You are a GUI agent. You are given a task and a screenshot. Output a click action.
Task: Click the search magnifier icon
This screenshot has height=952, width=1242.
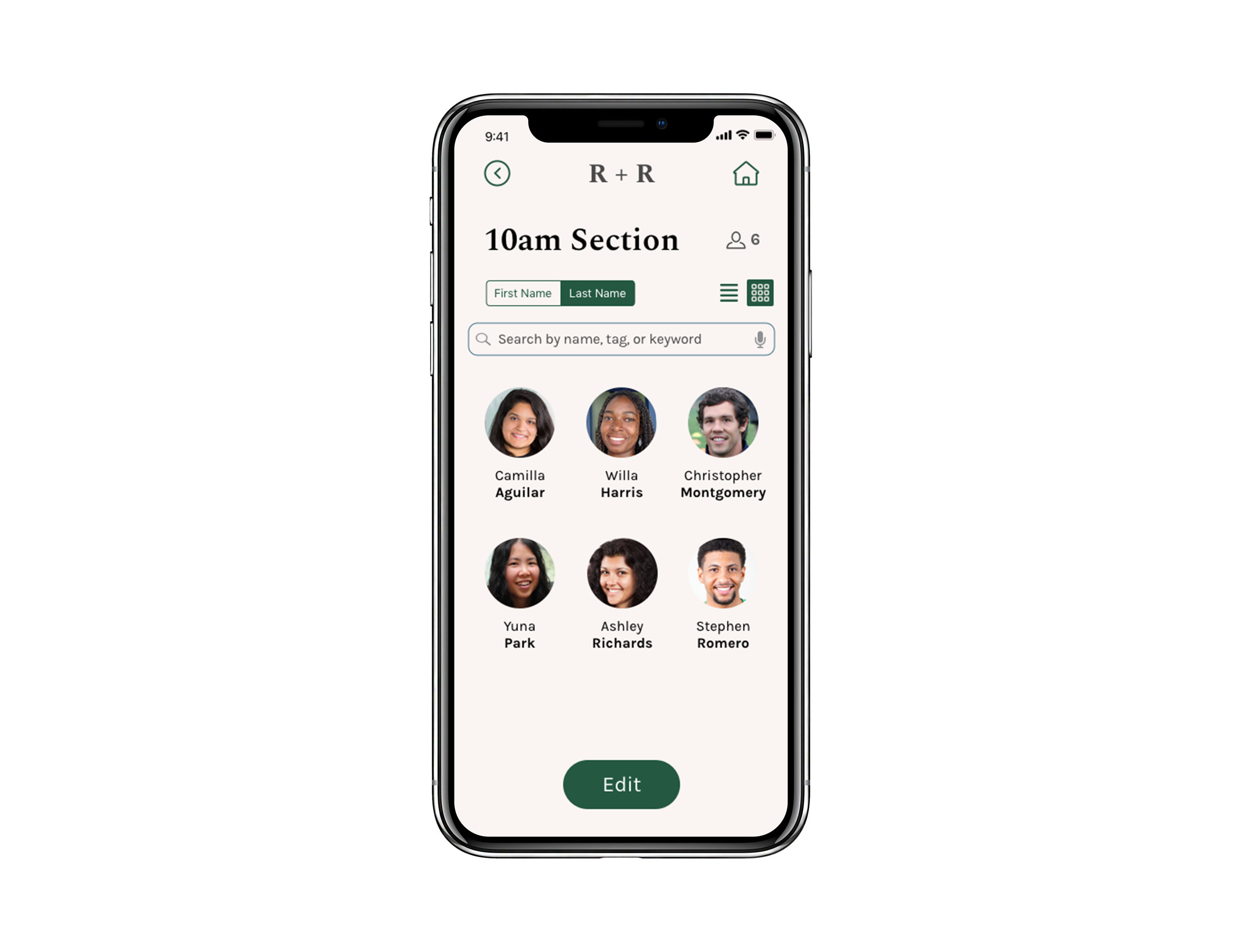pyautogui.click(x=484, y=339)
